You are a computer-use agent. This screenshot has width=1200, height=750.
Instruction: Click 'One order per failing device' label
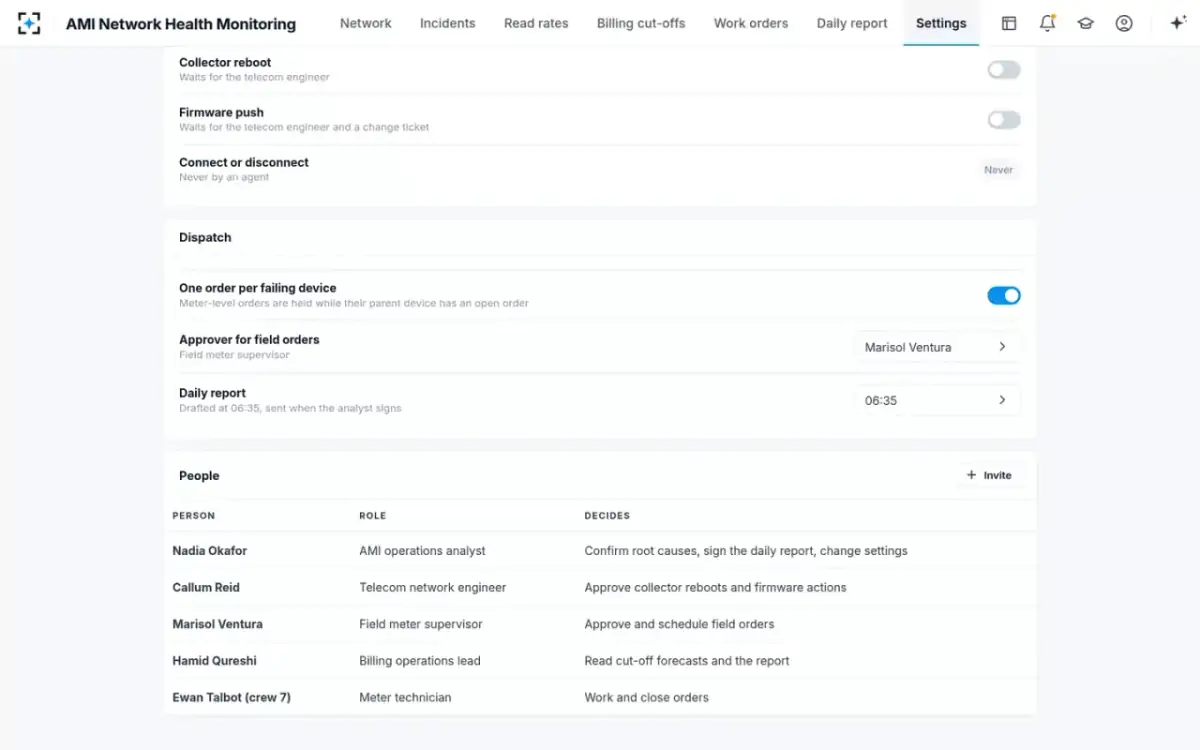click(257, 288)
